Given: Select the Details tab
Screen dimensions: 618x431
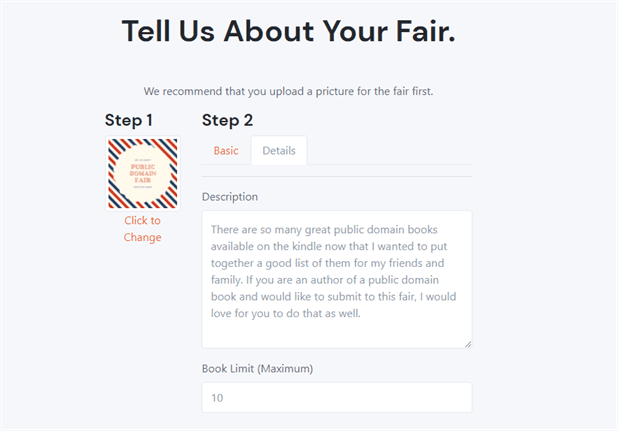Looking at the screenshot, I should [x=279, y=150].
